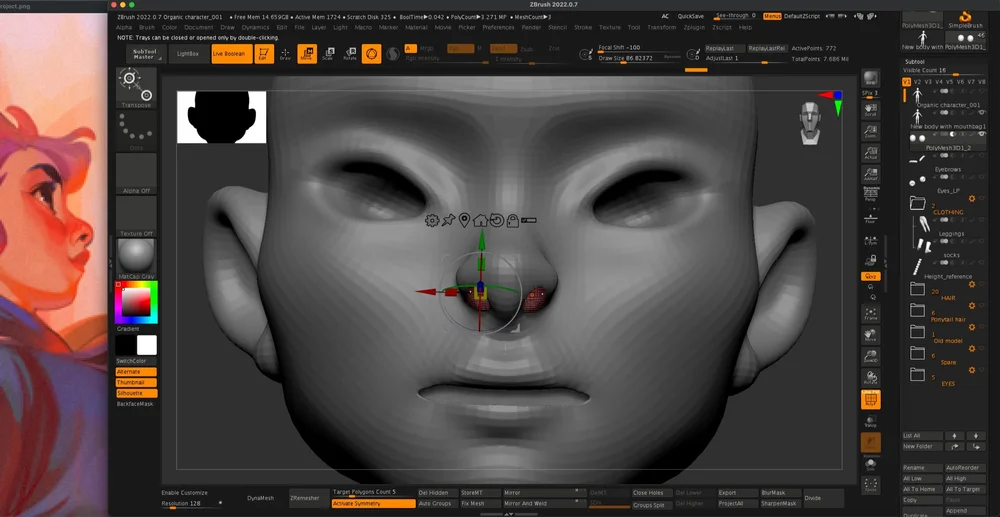This screenshot has width=1000, height=517.
Task: Expand the EYES folder
Action: point(917,374)
